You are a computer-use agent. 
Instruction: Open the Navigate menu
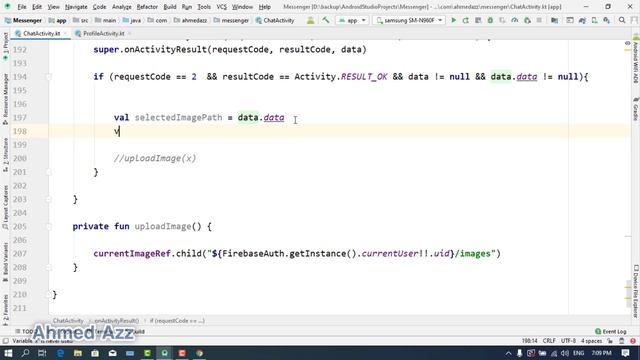click(76, 7)
